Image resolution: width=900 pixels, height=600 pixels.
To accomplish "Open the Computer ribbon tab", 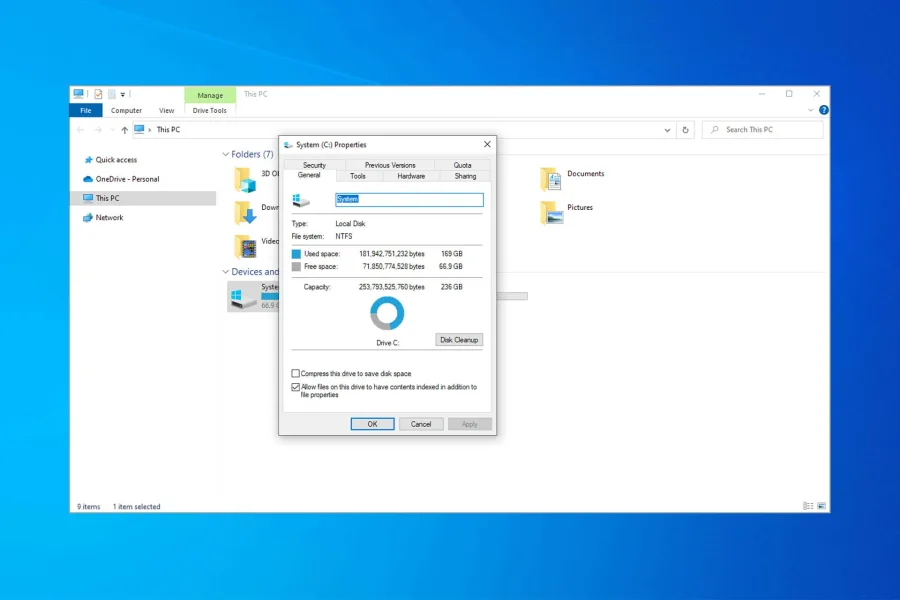I will (x=126, y=110).
